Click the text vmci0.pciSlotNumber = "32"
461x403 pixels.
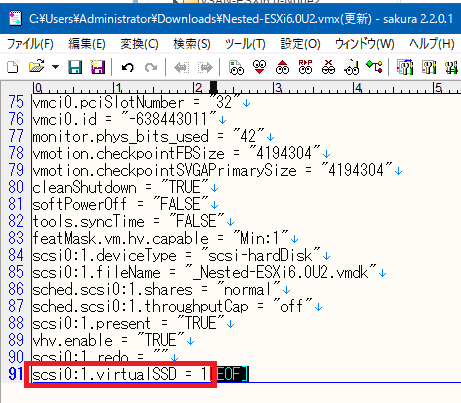137,102
